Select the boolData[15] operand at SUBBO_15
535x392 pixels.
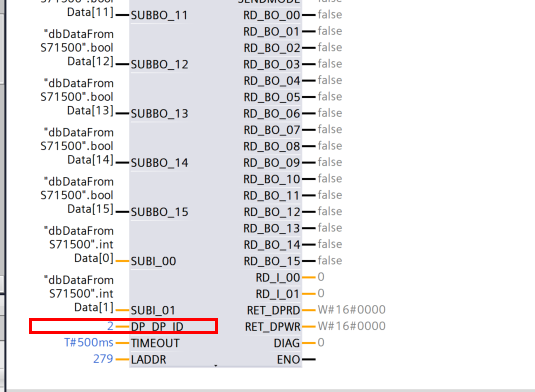coord(77,195)
